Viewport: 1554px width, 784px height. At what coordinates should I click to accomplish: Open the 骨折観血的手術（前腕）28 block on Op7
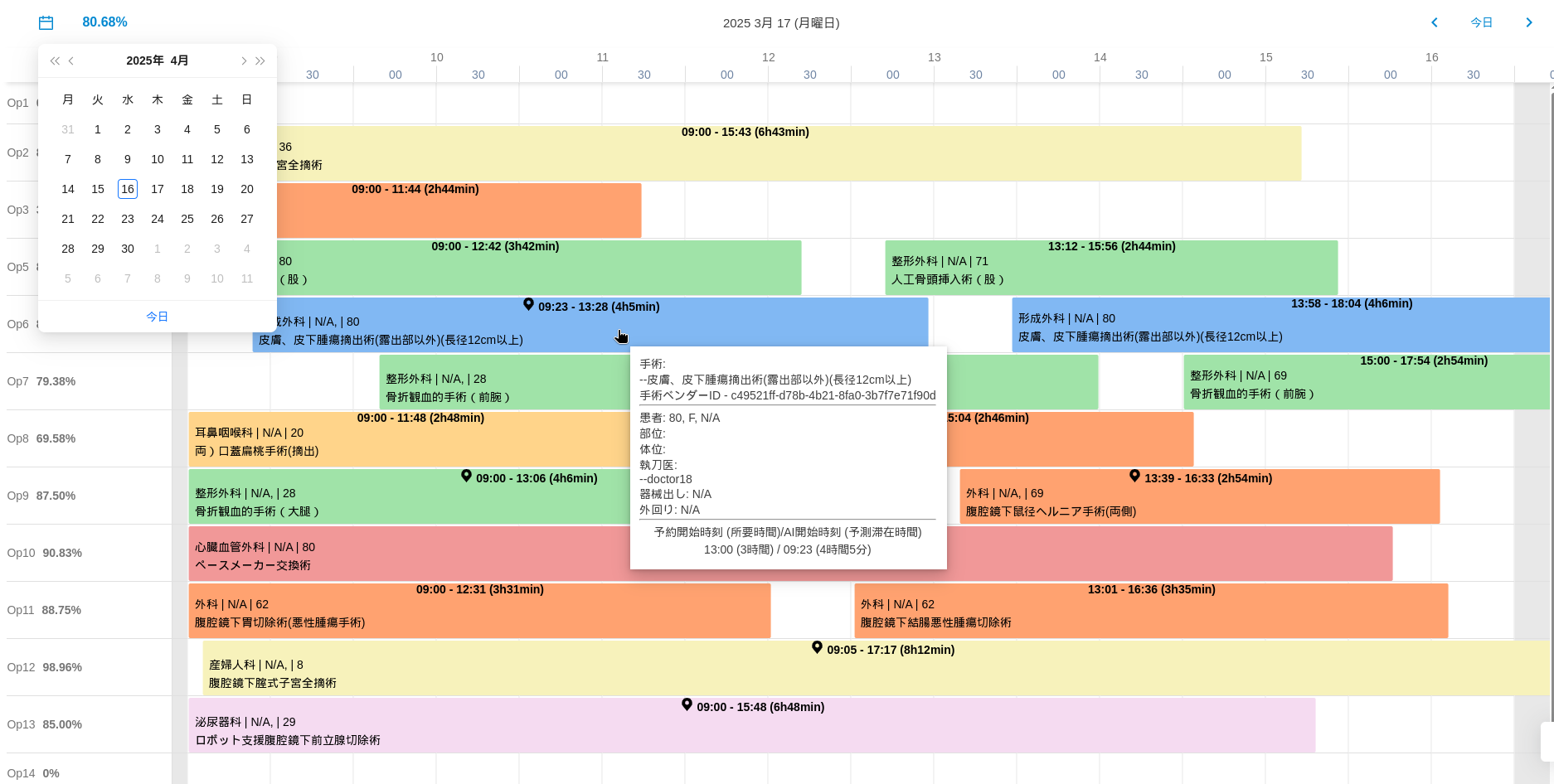click(505, 382)
